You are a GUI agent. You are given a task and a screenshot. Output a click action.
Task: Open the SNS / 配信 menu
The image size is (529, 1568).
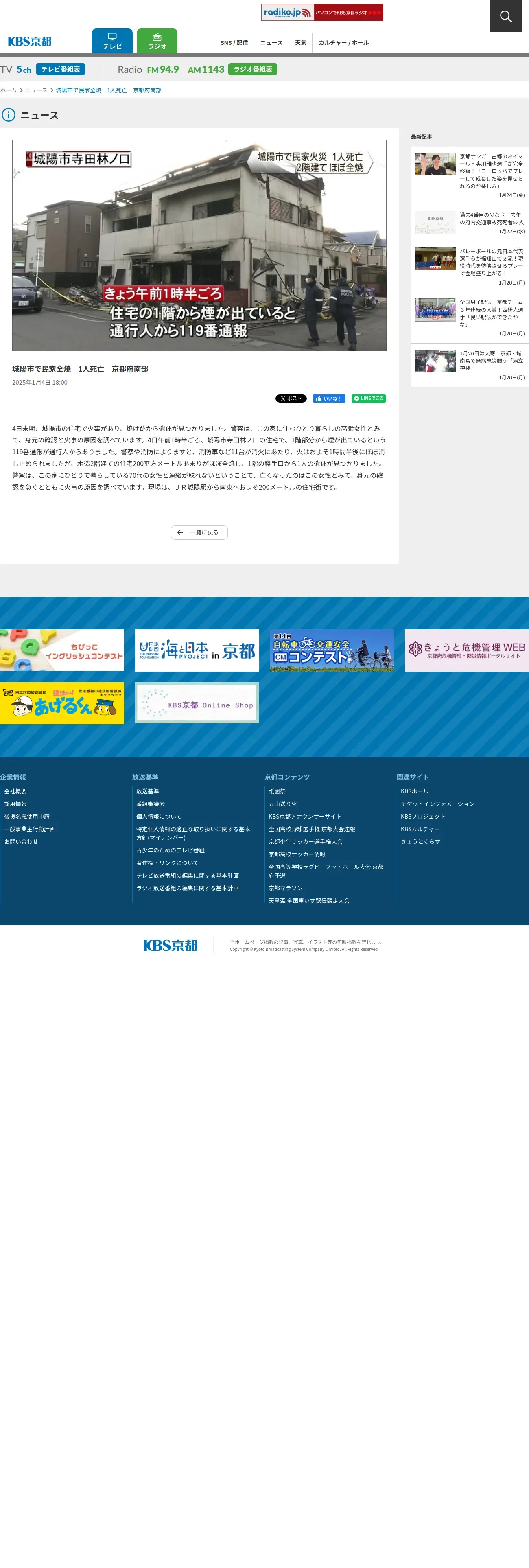coord(234,43)
